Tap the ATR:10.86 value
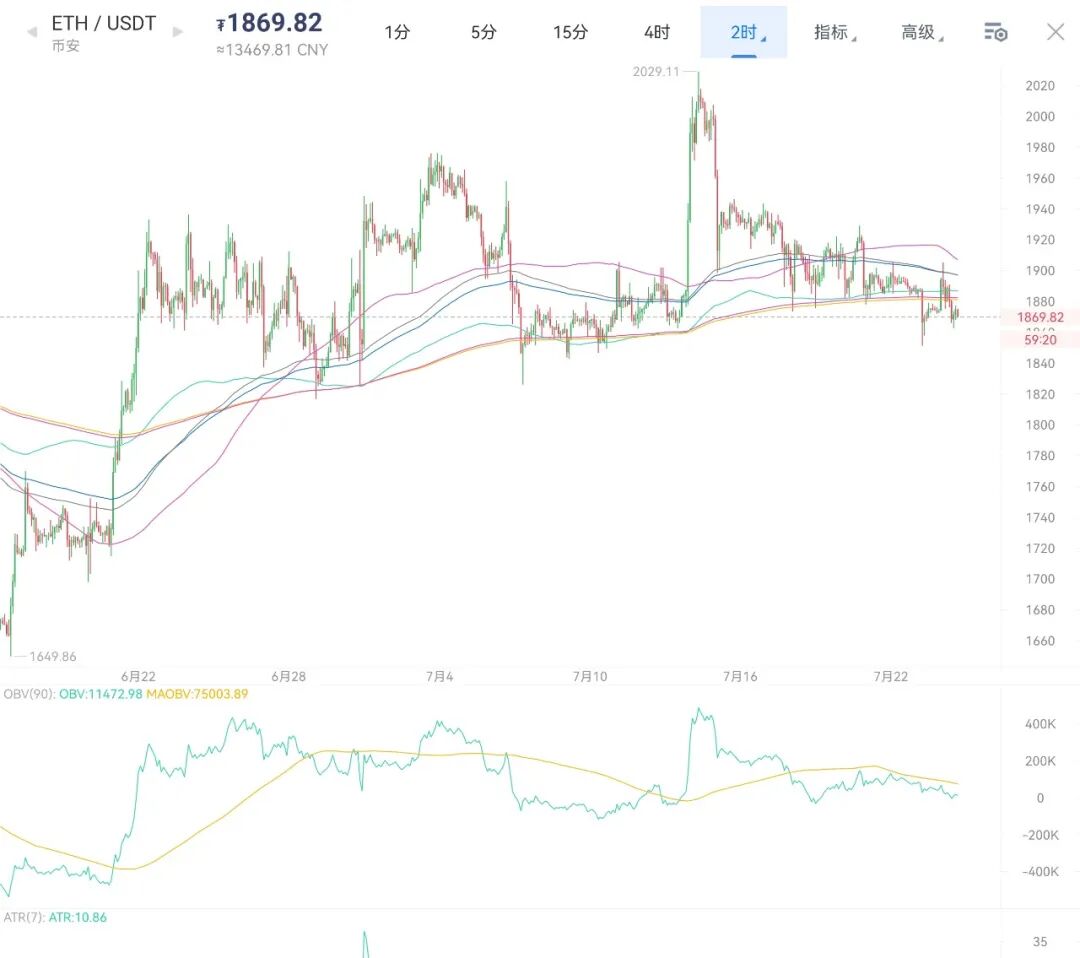Viewport: 1080px width, 958px height. [78, 917]
